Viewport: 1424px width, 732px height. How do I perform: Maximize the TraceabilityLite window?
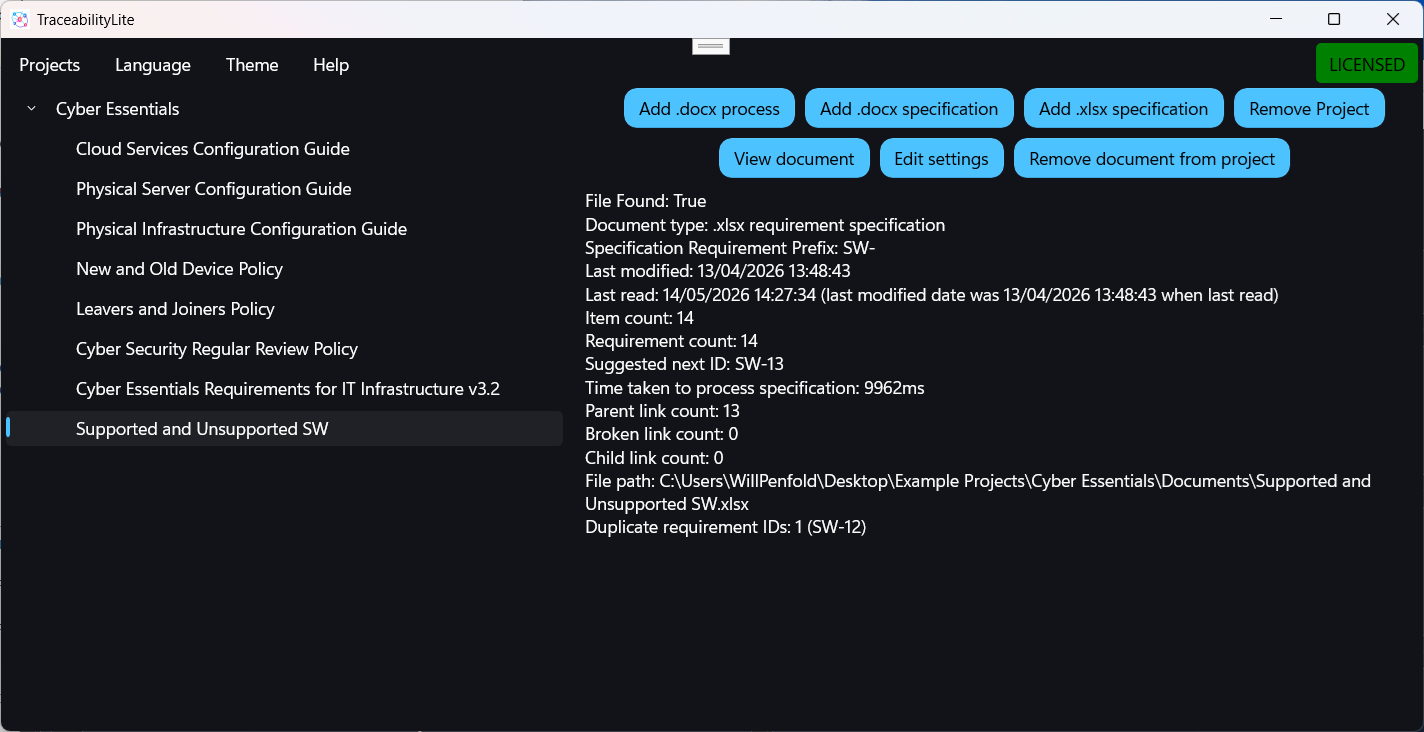pyautogui.click(x=1334, y=19)
